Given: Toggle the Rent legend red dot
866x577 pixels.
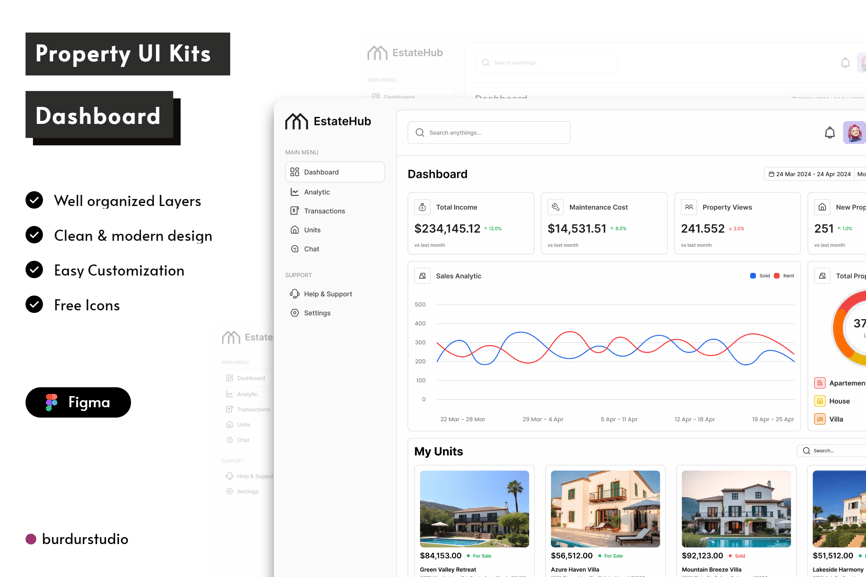Looking at the screenshot, I should [x=777, y=276].
